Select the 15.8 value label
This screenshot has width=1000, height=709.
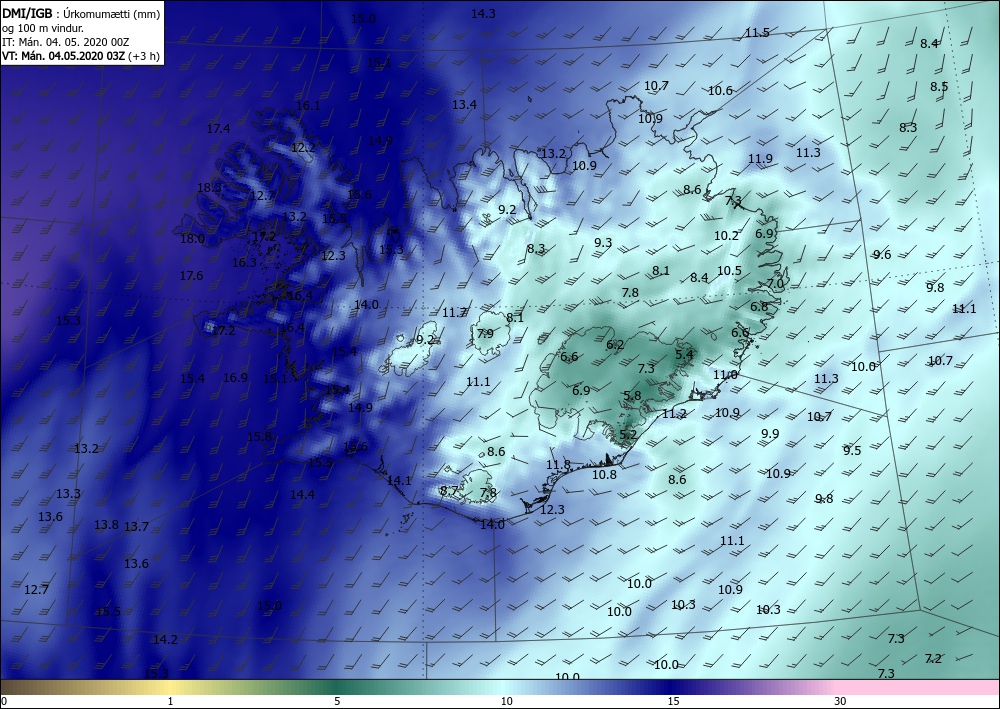point(260,436)
